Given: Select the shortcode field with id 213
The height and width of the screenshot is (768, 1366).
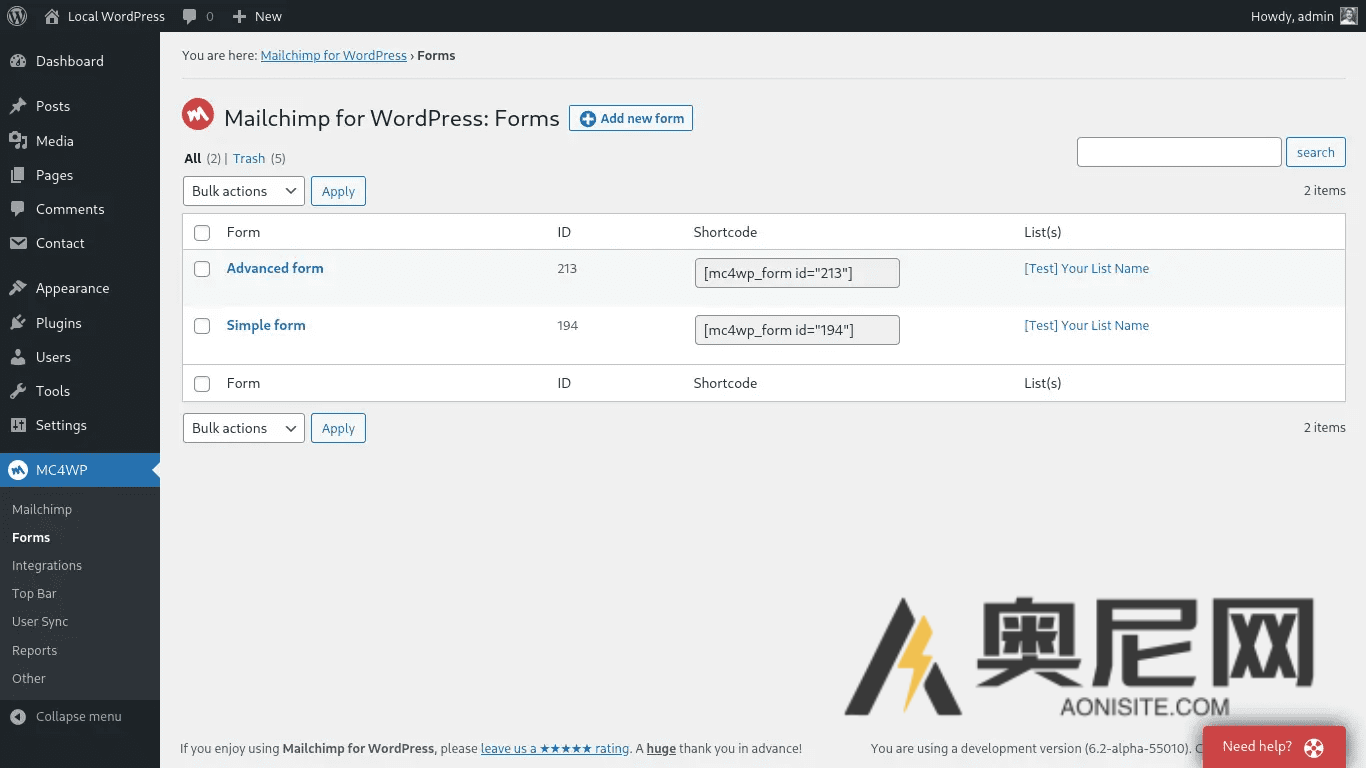Looking at the screenshot, I should 797,273.
